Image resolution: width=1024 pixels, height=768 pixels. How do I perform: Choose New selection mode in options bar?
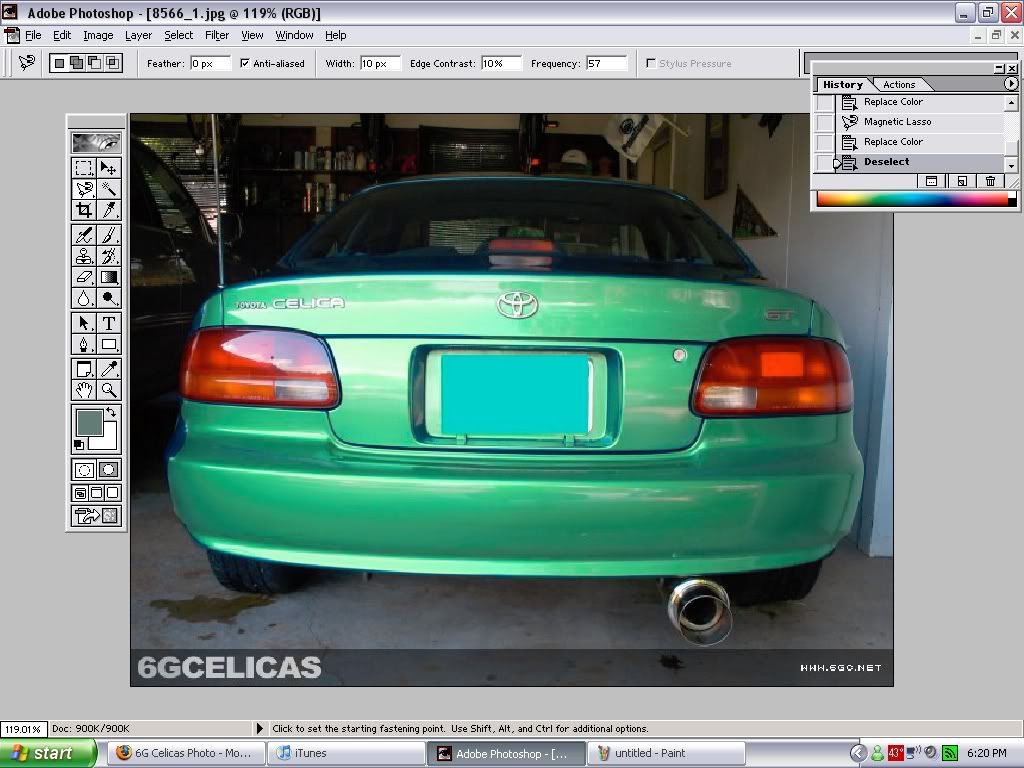point(59,63)
